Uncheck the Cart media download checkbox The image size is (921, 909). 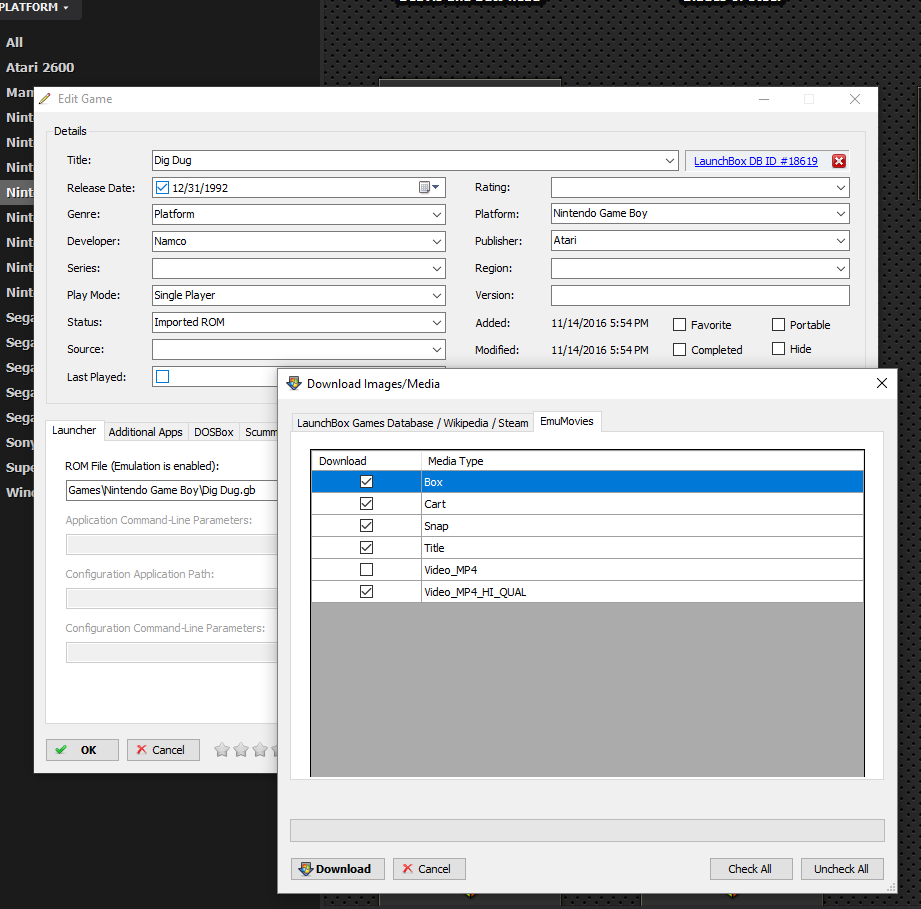click(367, 504)
